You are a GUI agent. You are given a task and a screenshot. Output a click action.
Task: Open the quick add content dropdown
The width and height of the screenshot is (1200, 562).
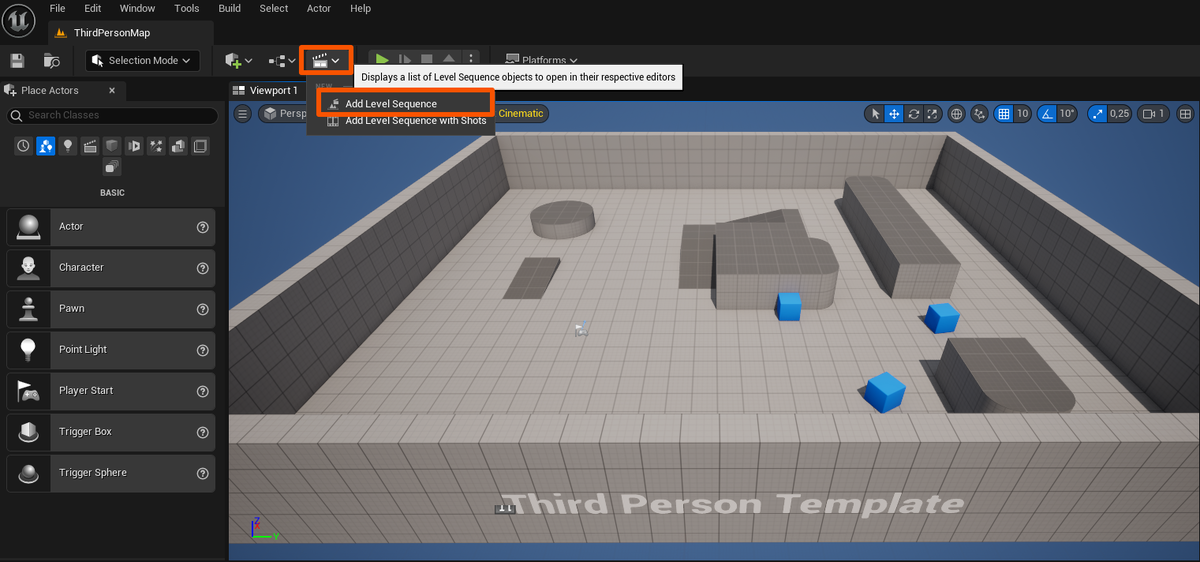(238, 61)
